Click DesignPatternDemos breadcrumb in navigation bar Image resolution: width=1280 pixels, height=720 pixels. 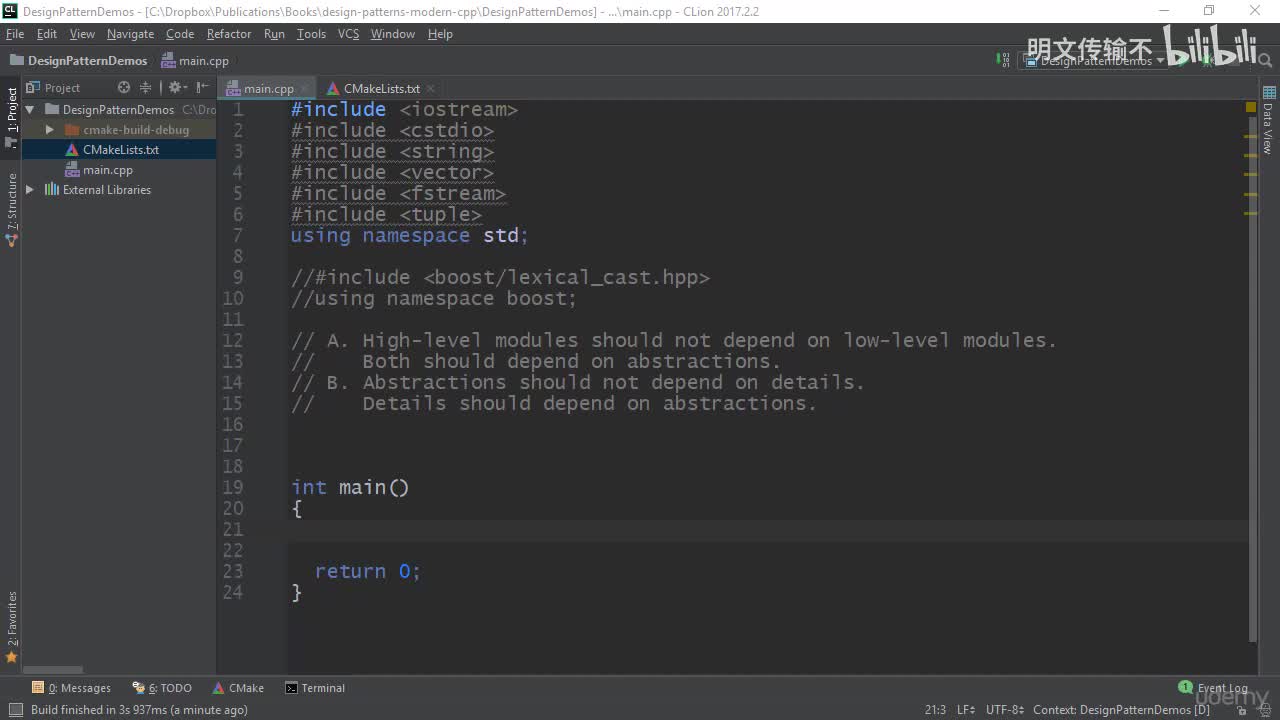(78, 61)
